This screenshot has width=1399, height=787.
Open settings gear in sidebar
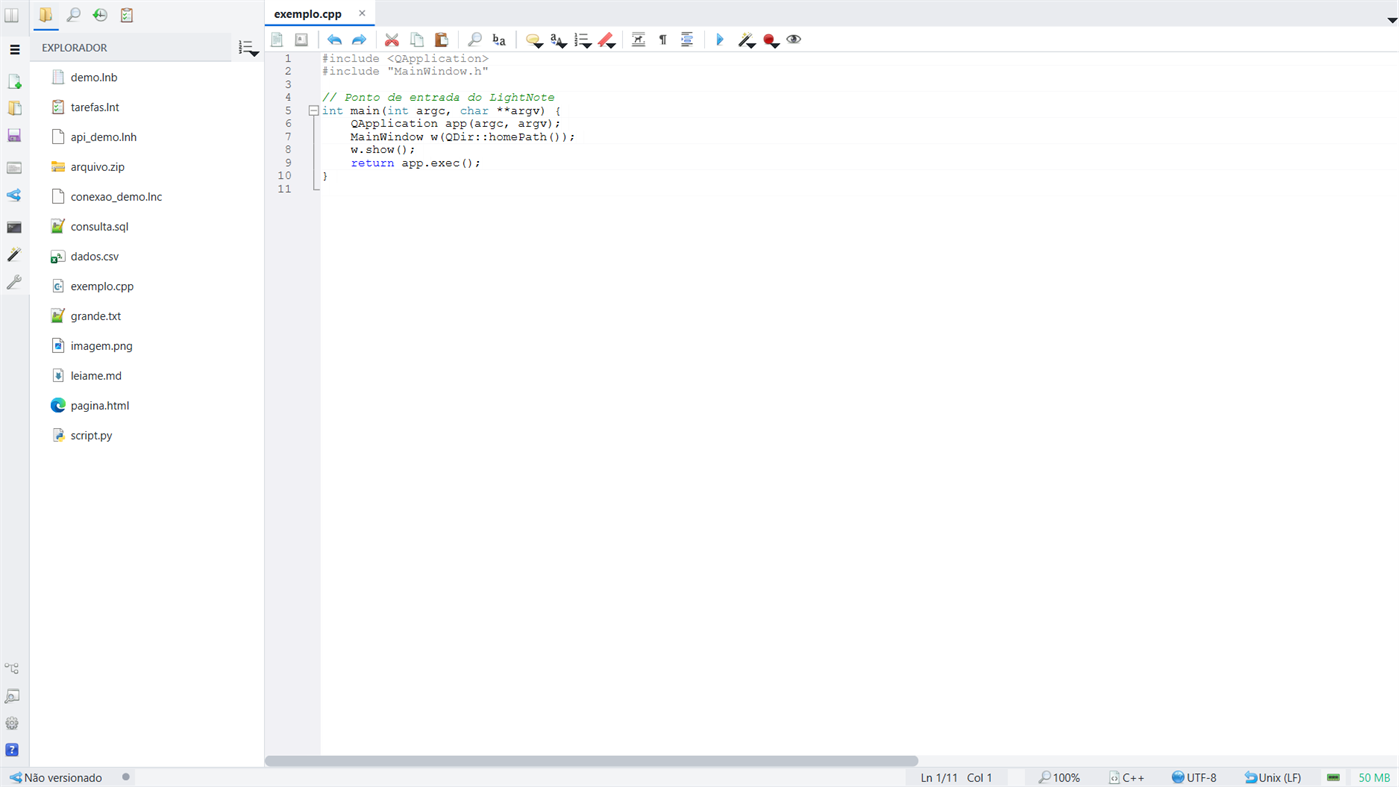coord(12,723)
